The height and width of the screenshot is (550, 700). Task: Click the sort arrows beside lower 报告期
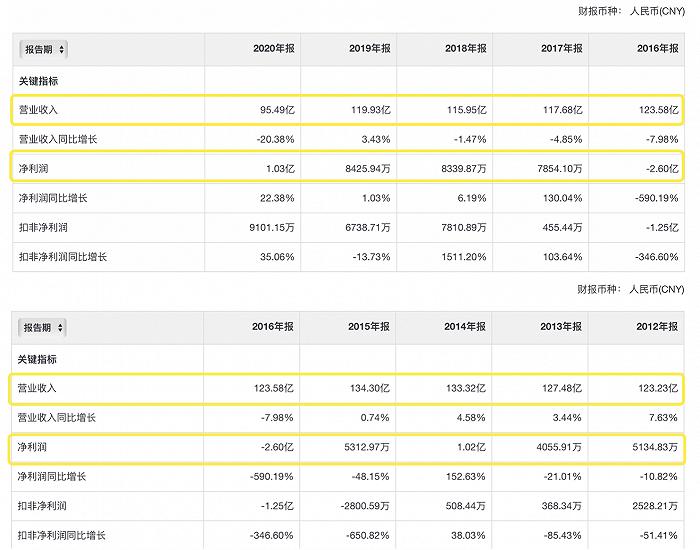coord(62,327)
